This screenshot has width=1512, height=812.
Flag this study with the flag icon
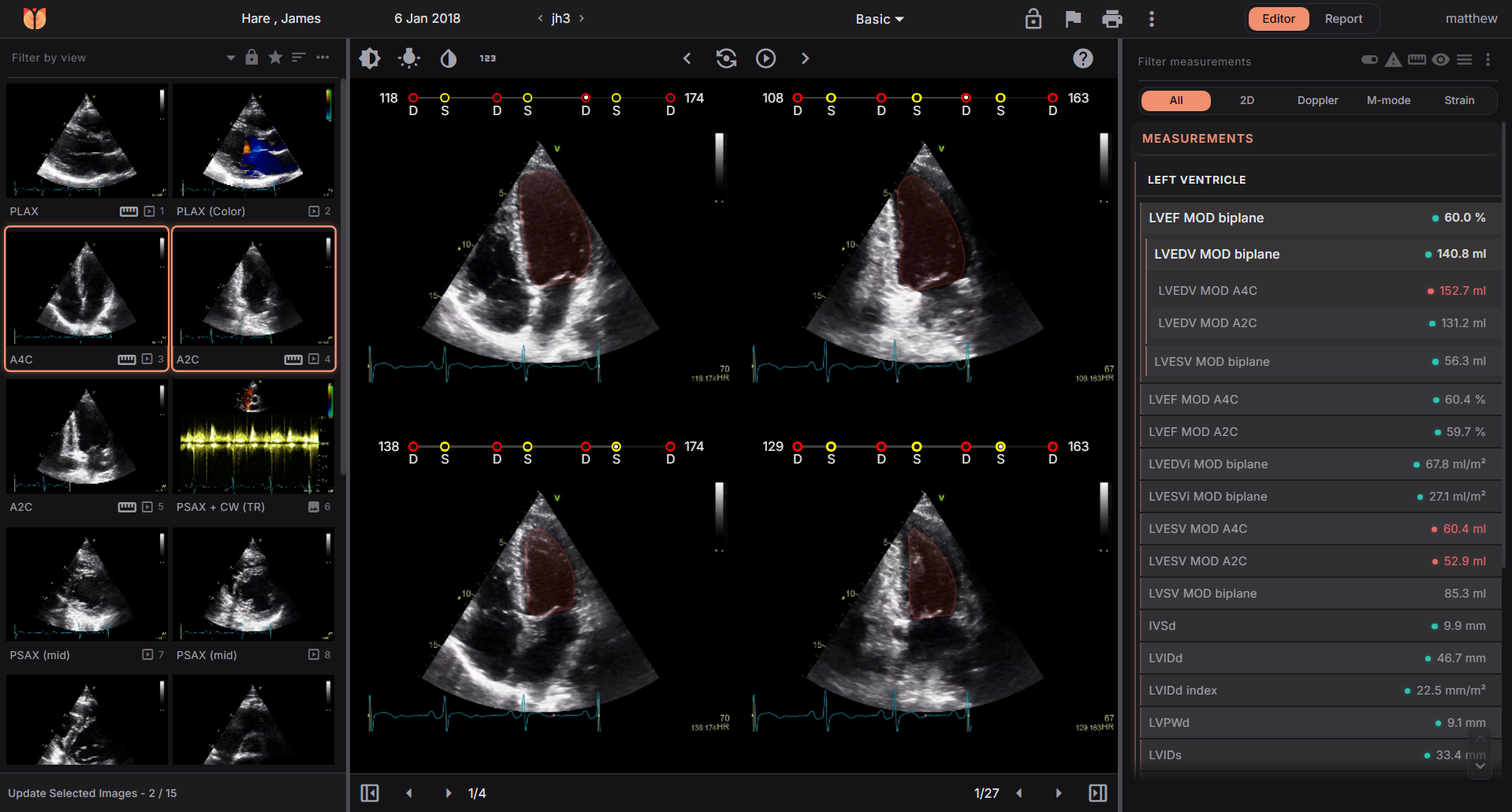pyautogui.click(x=1072, y=19)
